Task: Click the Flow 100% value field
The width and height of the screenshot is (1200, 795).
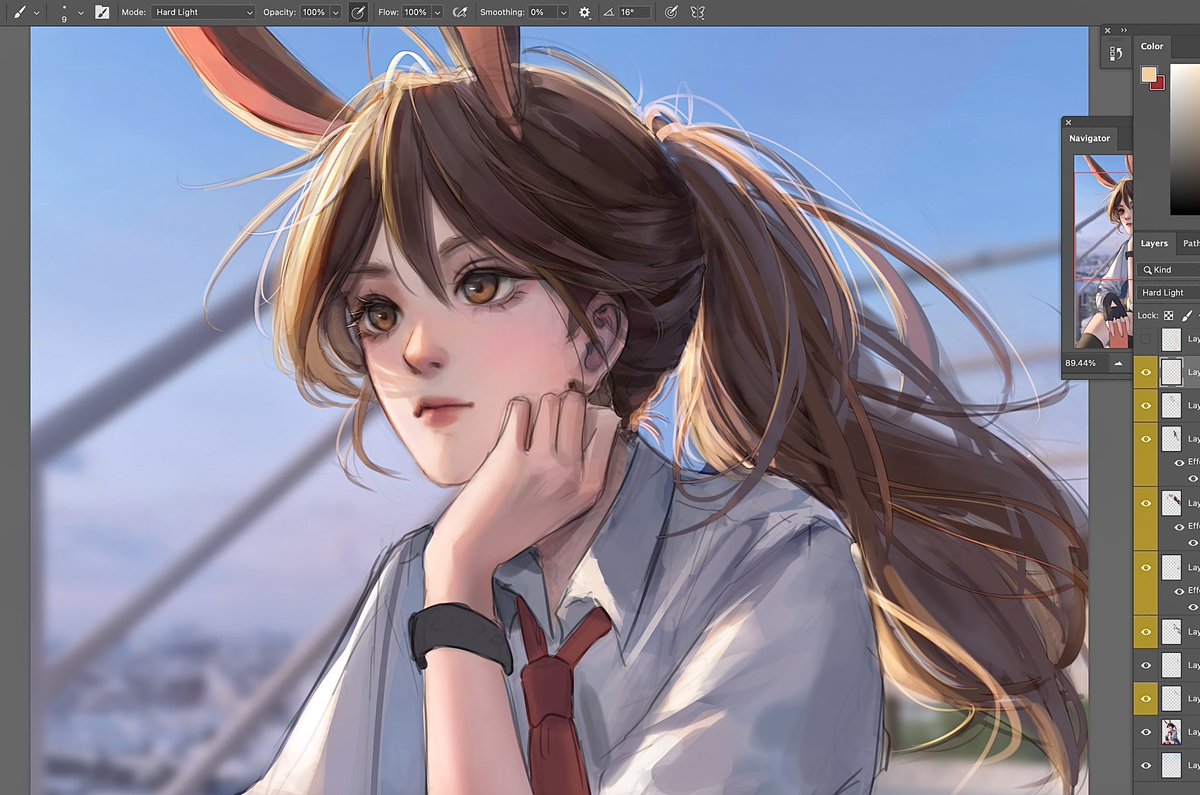Action: pyautogui.click(x=415, y=13)
